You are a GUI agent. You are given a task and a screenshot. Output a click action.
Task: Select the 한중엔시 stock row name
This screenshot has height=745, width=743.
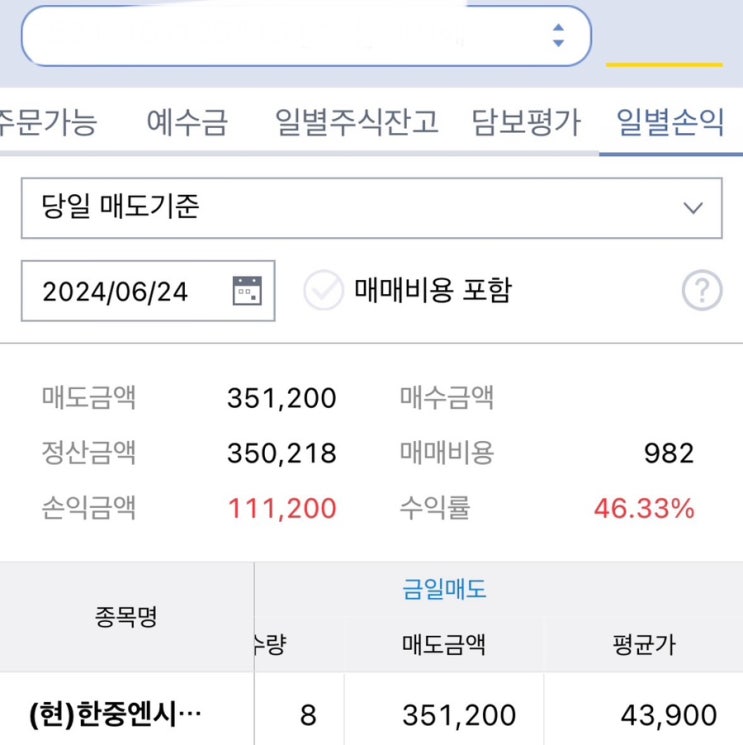116,715
